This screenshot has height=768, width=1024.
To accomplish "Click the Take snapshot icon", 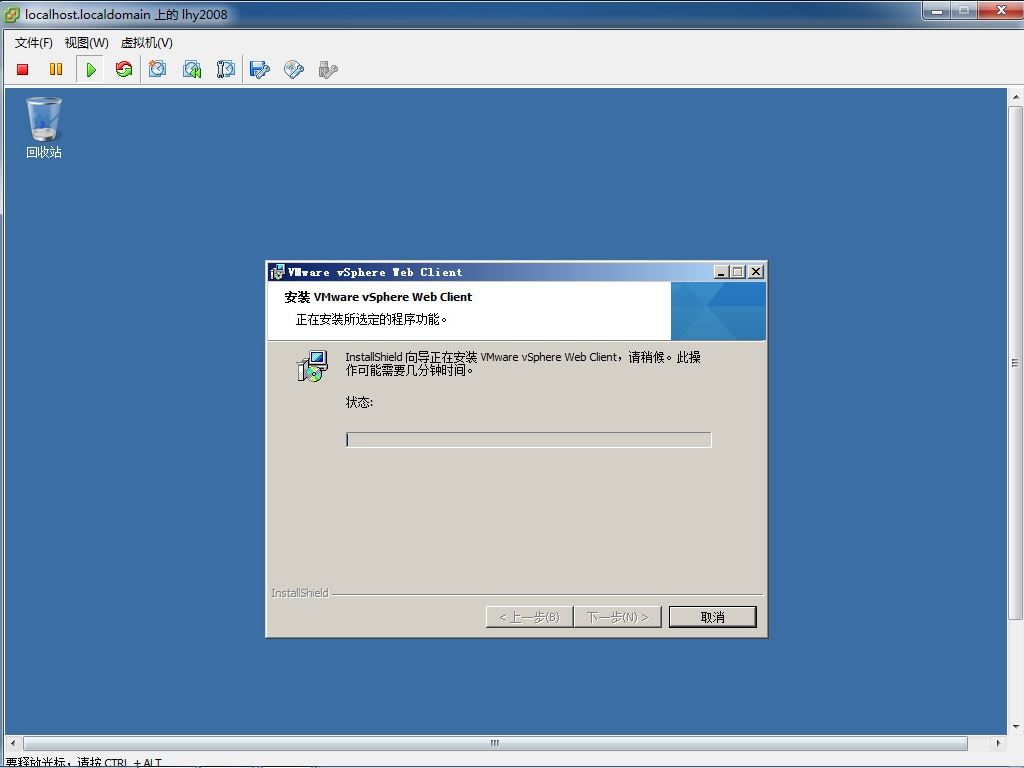I will tap(157, 69).
